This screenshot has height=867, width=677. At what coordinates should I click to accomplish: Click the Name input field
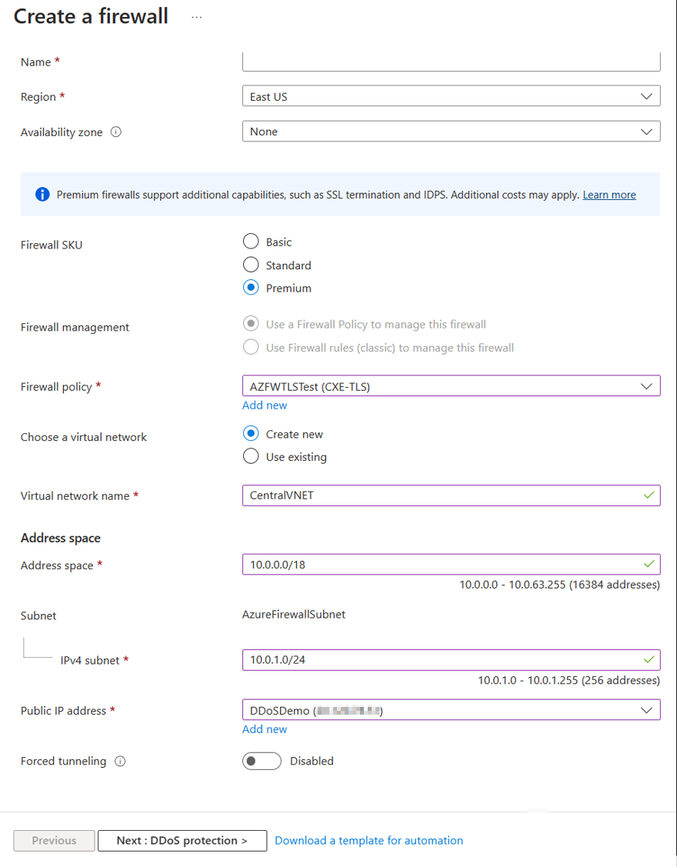tap(451, 61)
